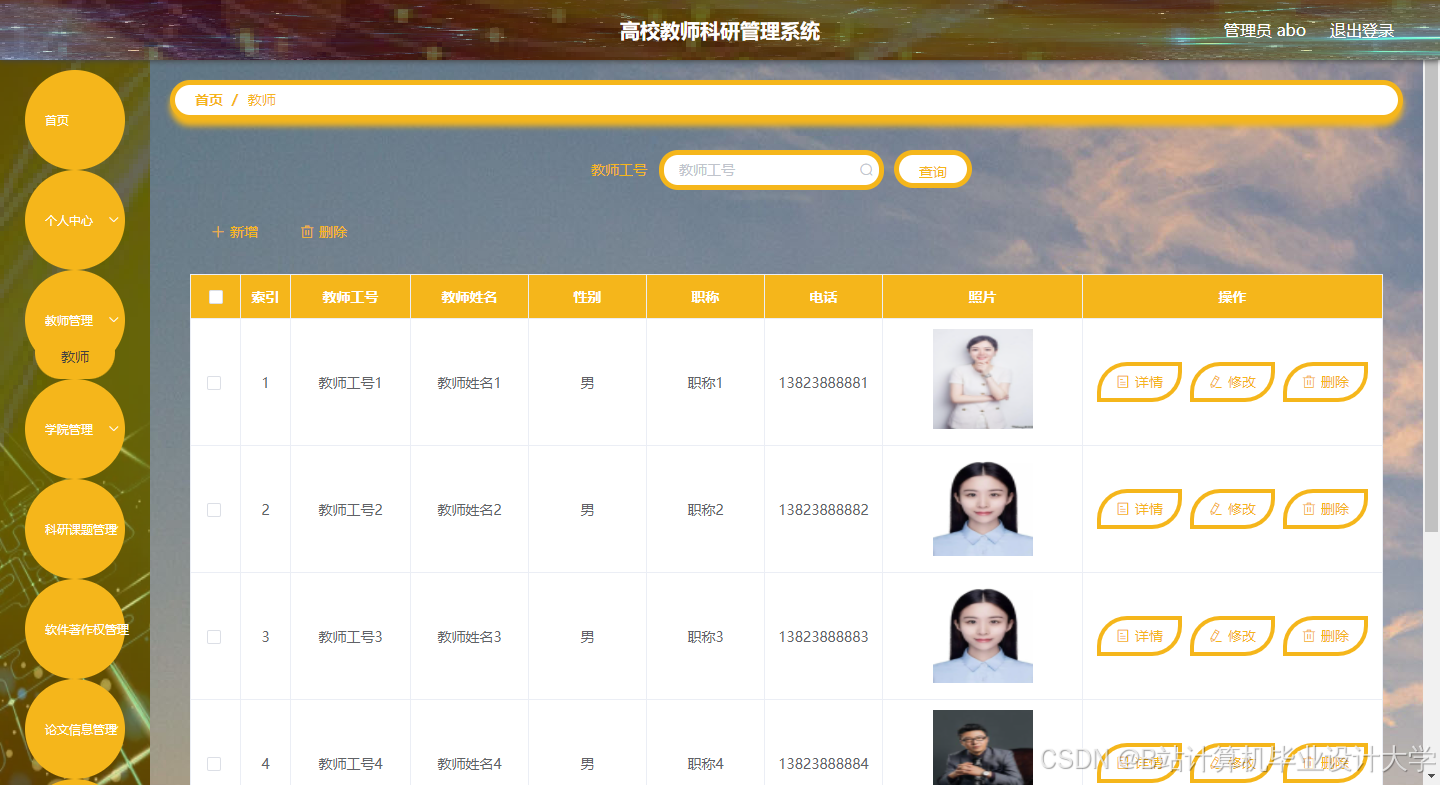This screenshot has height=785, width=1440.
Task: Toggle the select-all checkbox in table header
Action: [x=216, y=297]
